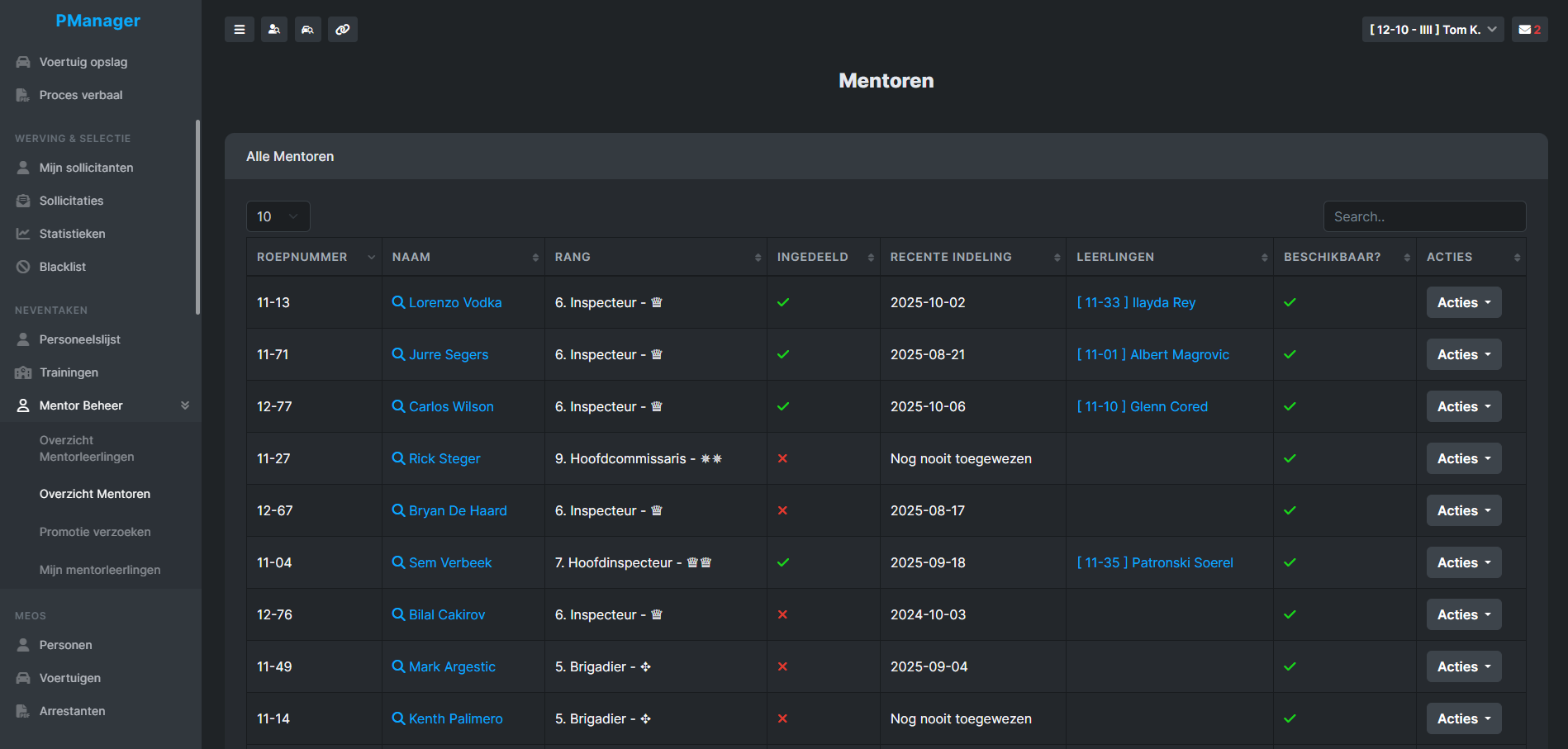Viewport: 1568px width, 749px height.
Task: Click the Voertuig opslag sidebar icon
Action: [x=21, y=61]
